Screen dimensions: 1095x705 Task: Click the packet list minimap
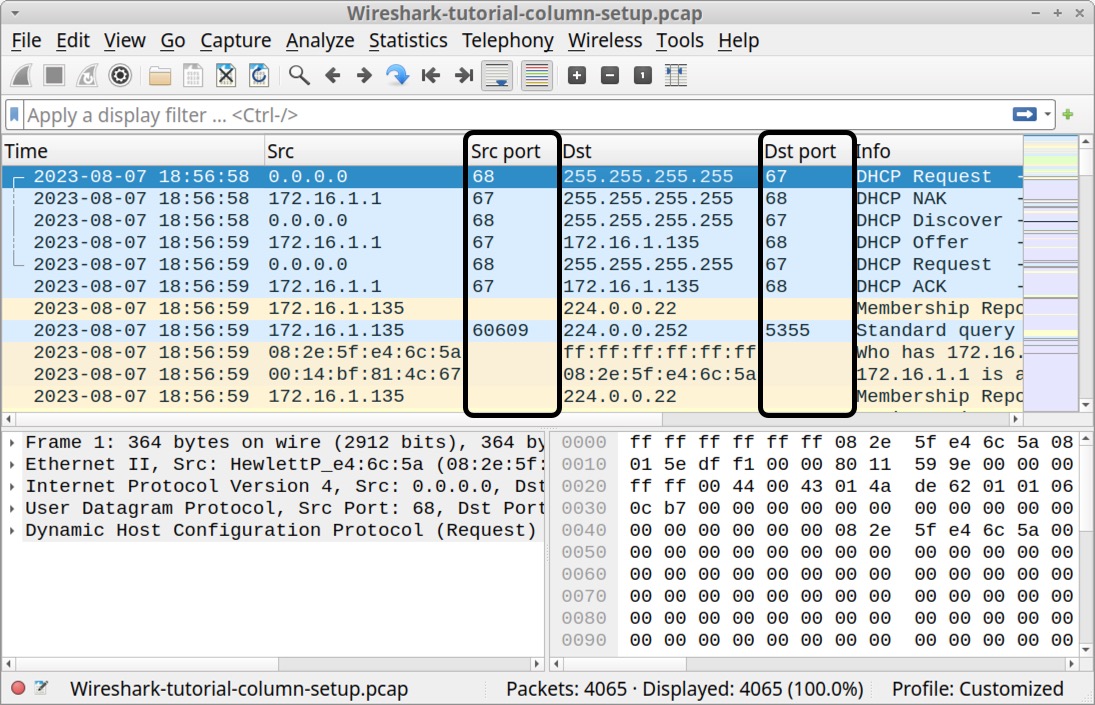click(x=1050, y=274)
